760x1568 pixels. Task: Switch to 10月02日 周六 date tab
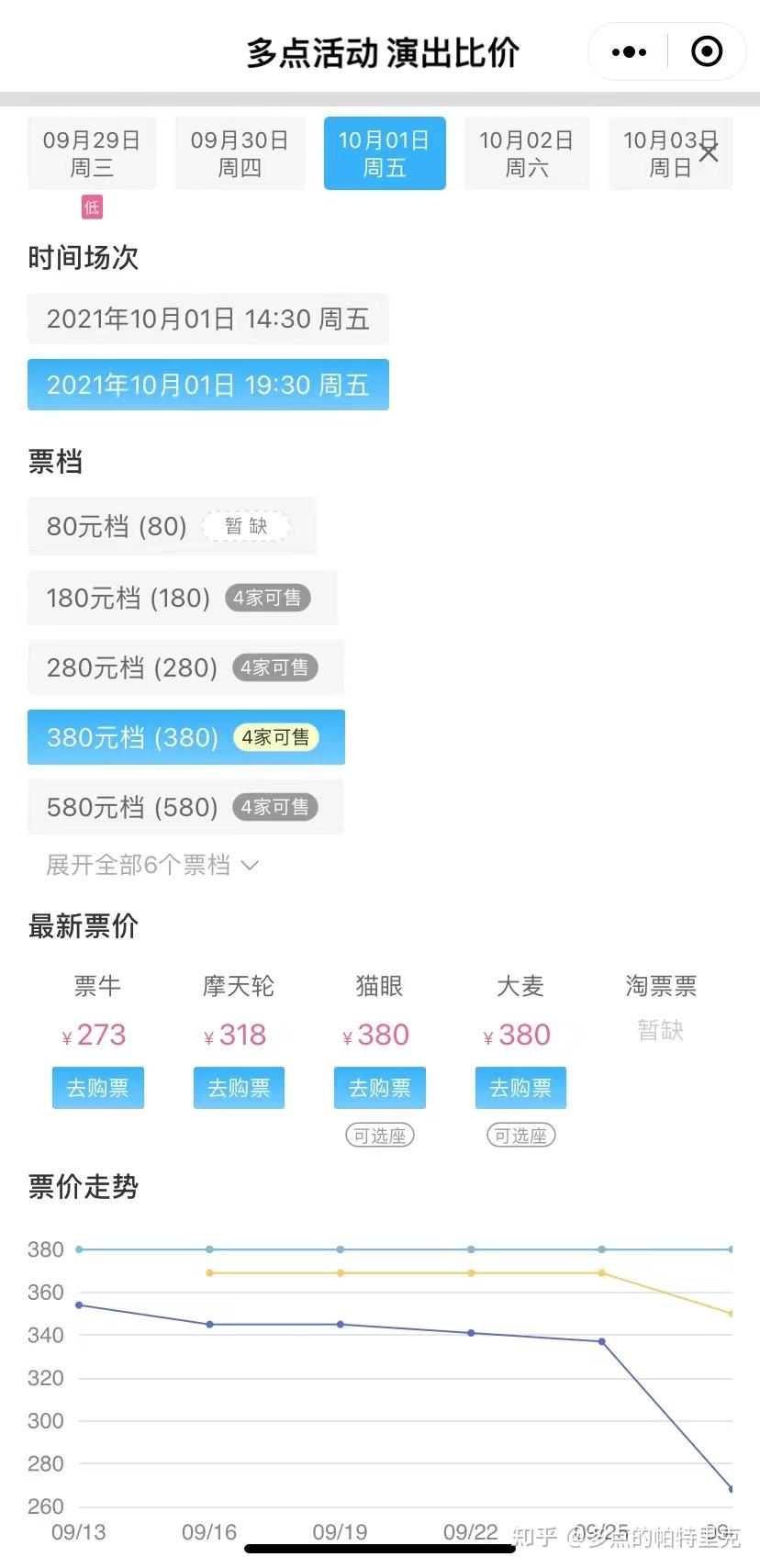[526, 153]
